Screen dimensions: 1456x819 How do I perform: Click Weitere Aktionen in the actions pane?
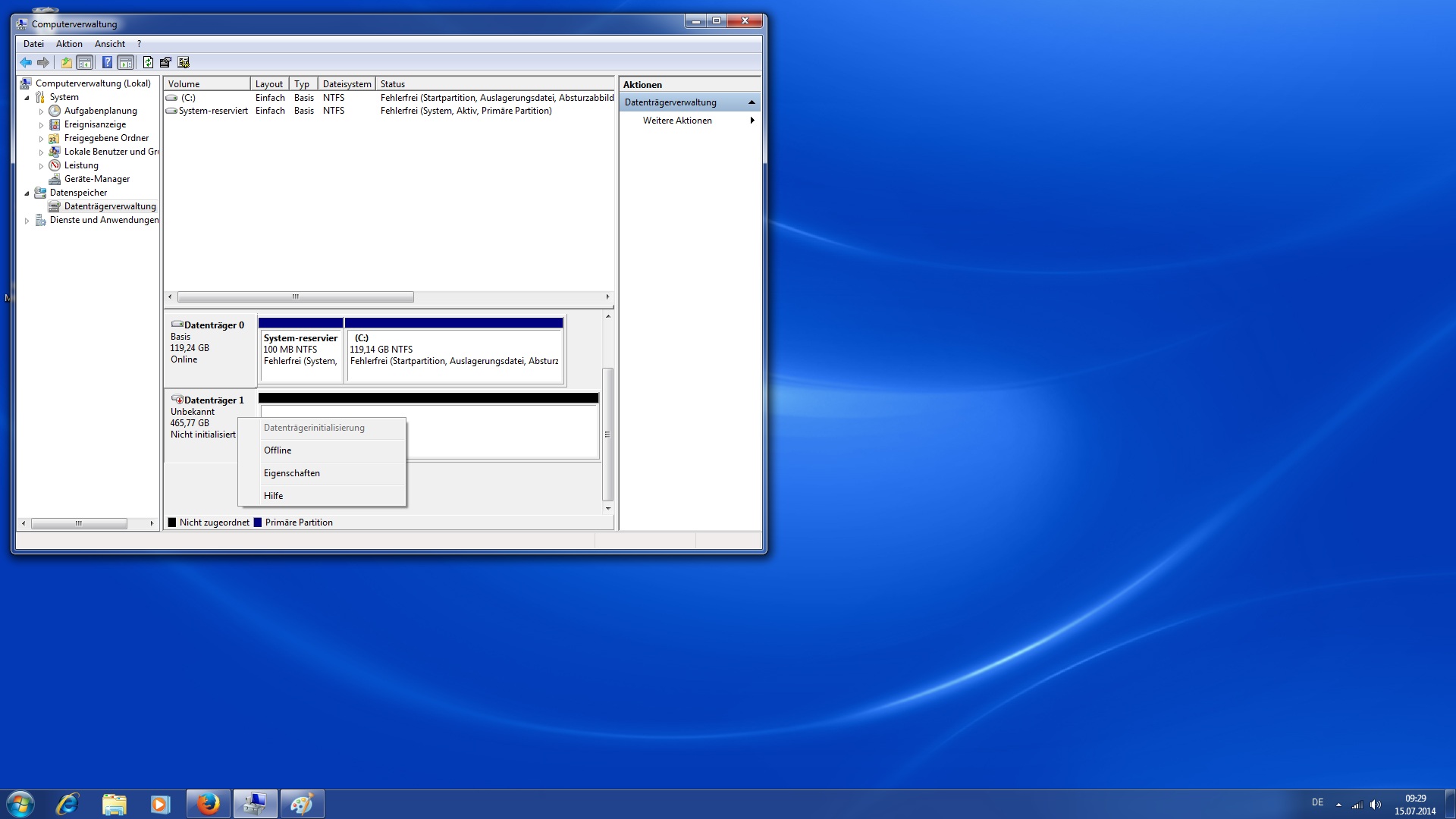(x=677, y=121)
